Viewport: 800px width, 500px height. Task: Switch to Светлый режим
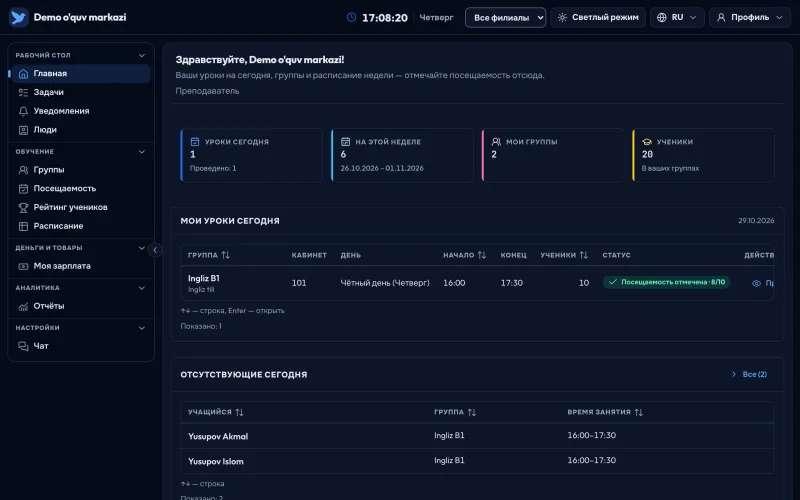(598, 17)
